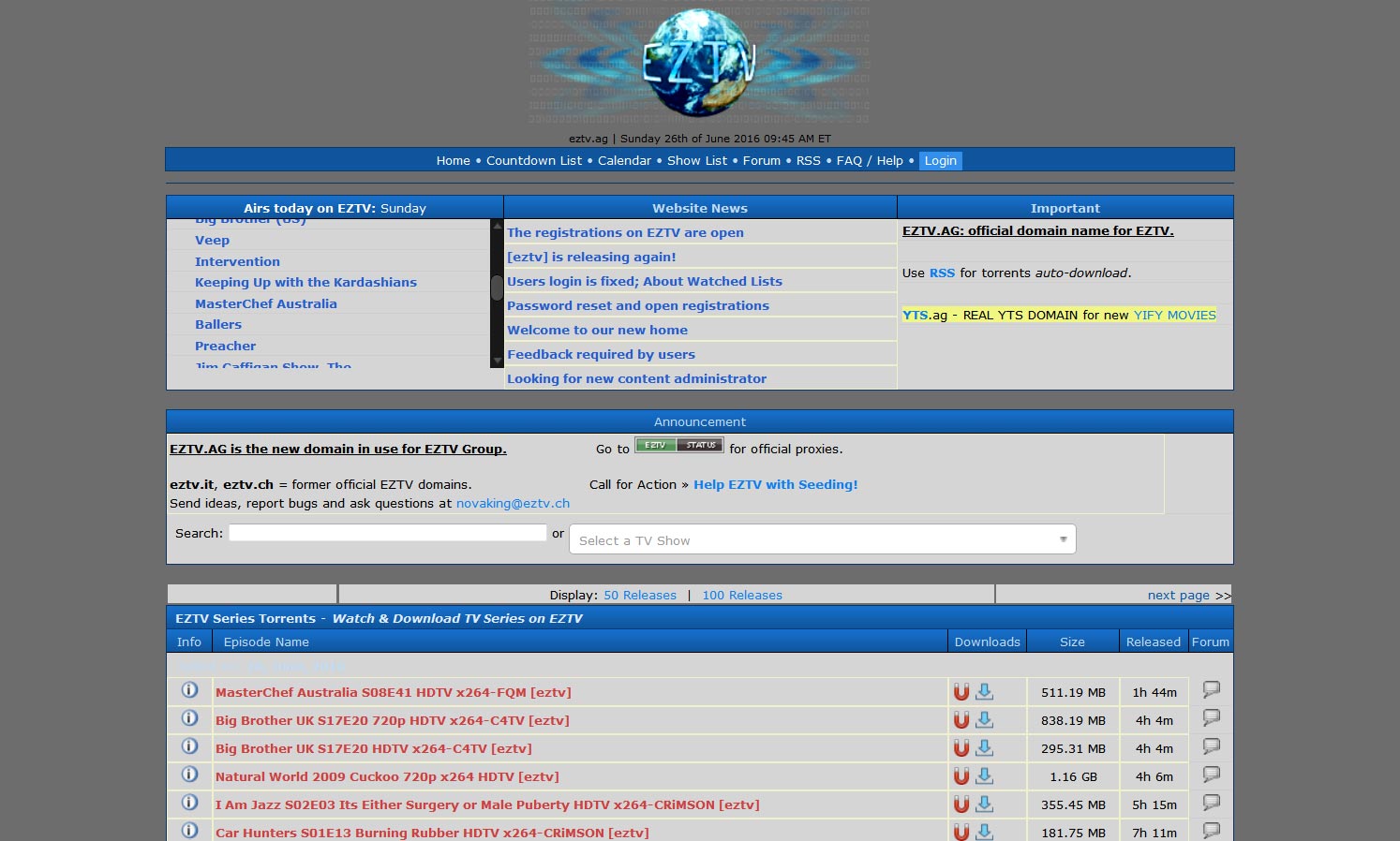1400x841 pixels.
Task: Open forum comments for MasterChef Australia S08E41
Action: [1211, 690]
